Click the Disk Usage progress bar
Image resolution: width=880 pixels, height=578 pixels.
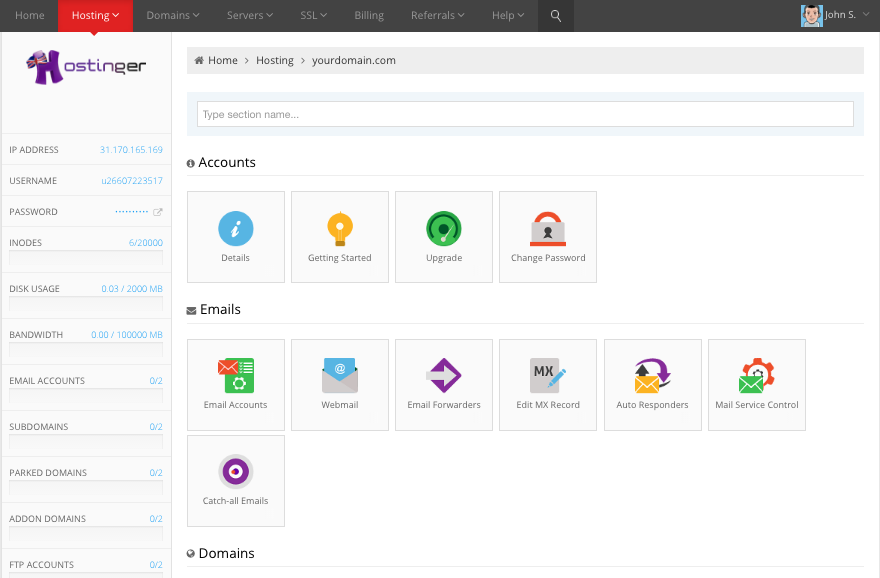86,304
